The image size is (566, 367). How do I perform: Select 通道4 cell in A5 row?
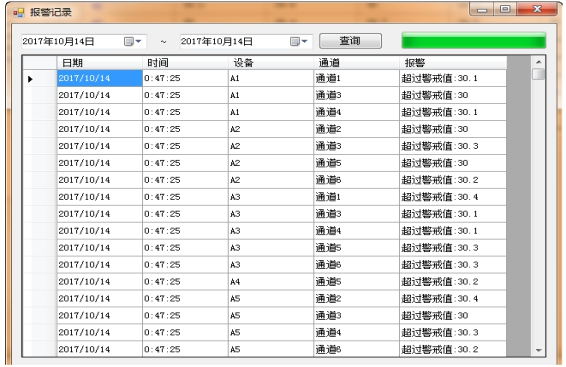coord(356,333)
